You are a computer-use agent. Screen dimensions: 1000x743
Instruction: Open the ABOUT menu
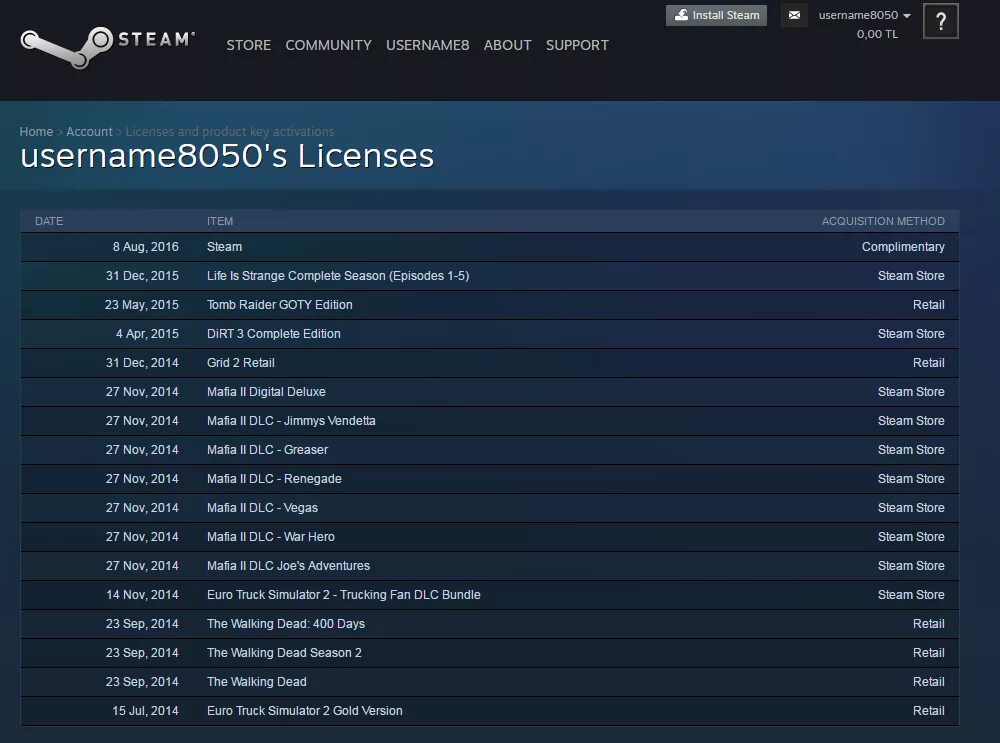pyautogui.click(x=507, y=45)
